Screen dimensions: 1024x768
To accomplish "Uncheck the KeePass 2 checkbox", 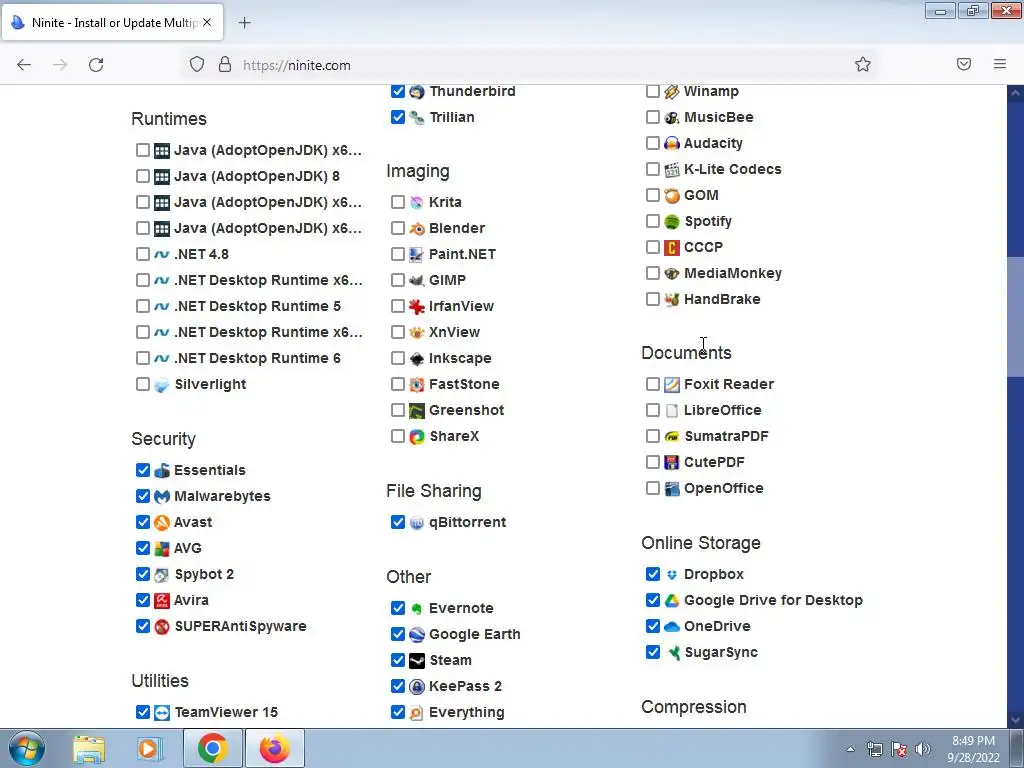I will (x=398, y=686).
